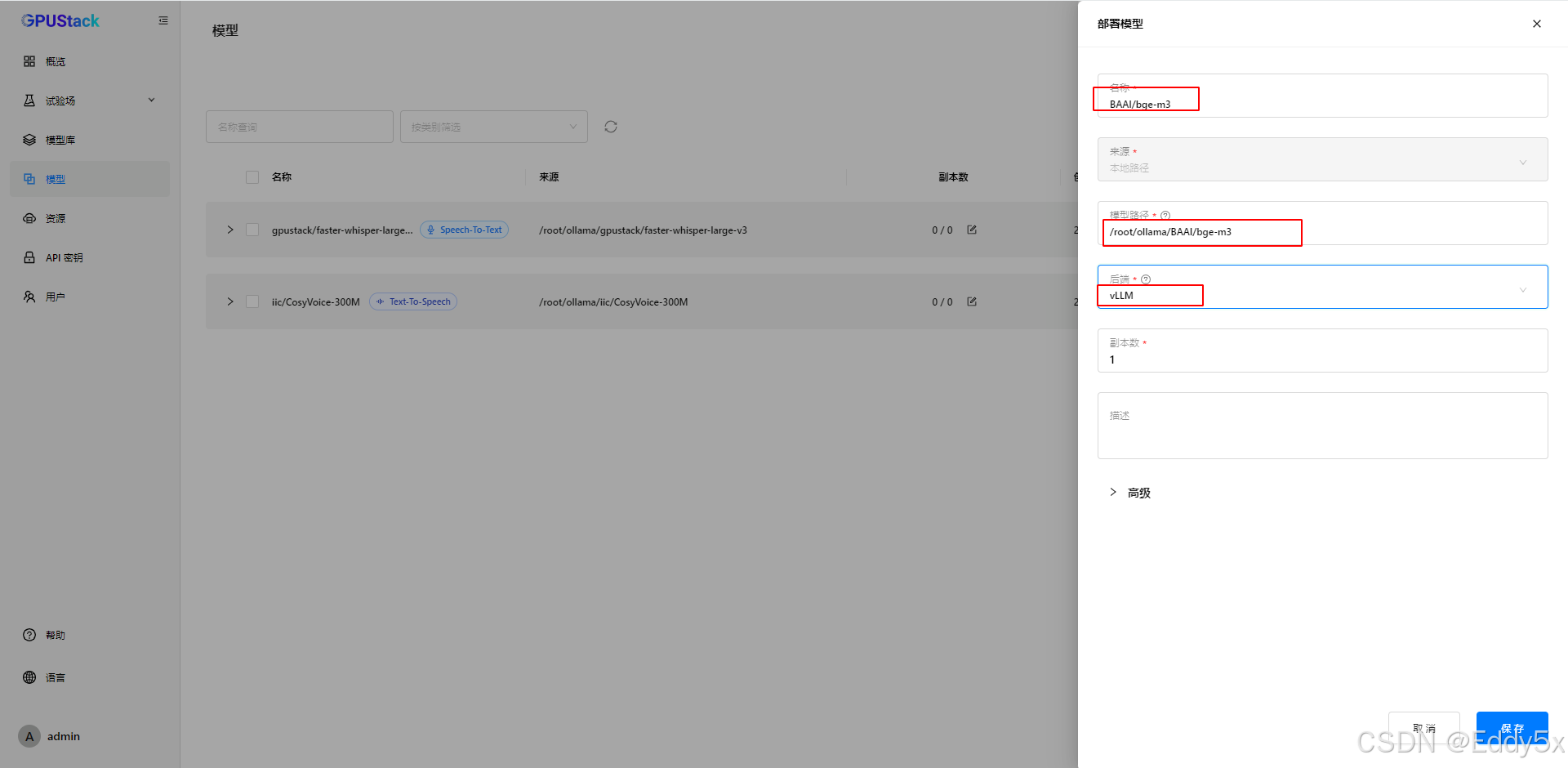Expand the 高级 advanced section
The height and width of the screenshot is (768, 1568).
tap(1130, 493)
